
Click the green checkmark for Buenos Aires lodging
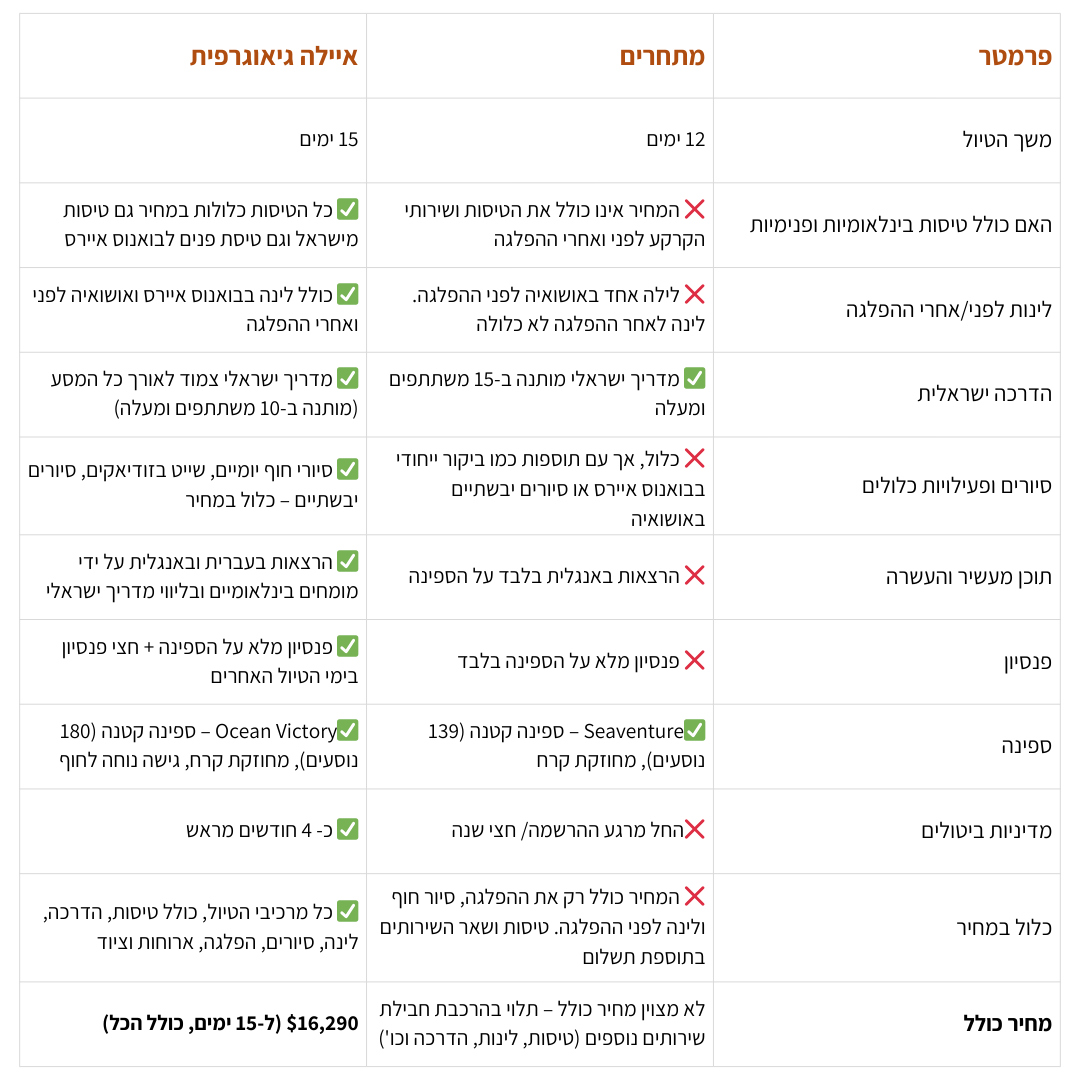pos(348,294)
